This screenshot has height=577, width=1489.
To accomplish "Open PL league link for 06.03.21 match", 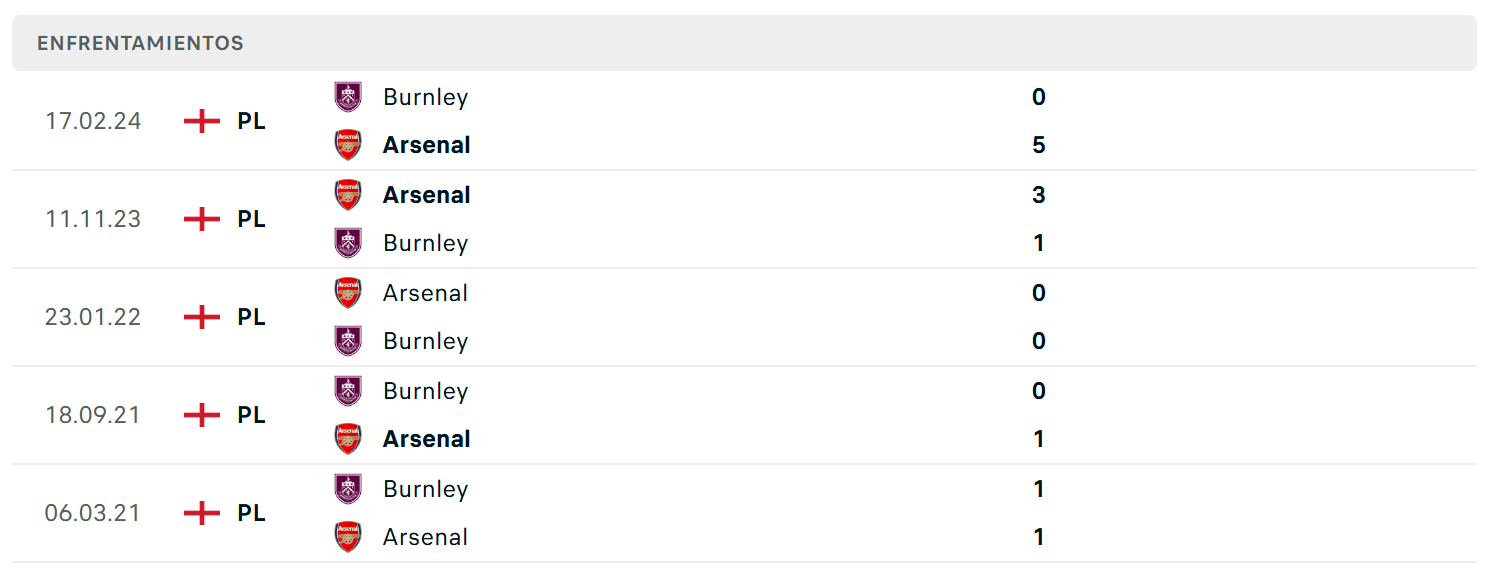I will pos(251,513).
